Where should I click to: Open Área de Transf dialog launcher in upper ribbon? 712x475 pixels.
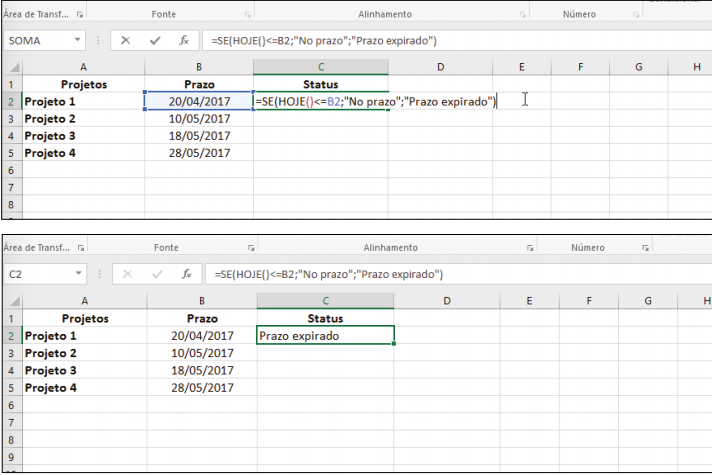[x=78, y=16]
